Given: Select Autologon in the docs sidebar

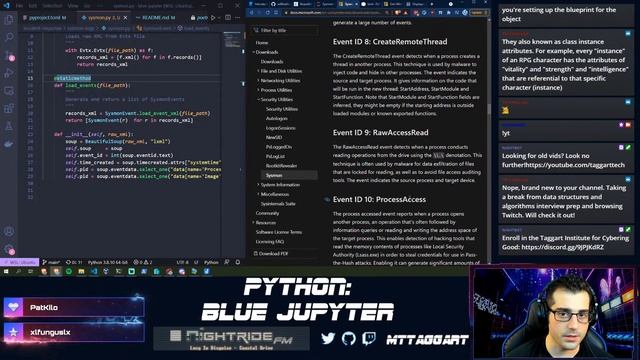Looking at the screenshot, I should pos(277,118).
